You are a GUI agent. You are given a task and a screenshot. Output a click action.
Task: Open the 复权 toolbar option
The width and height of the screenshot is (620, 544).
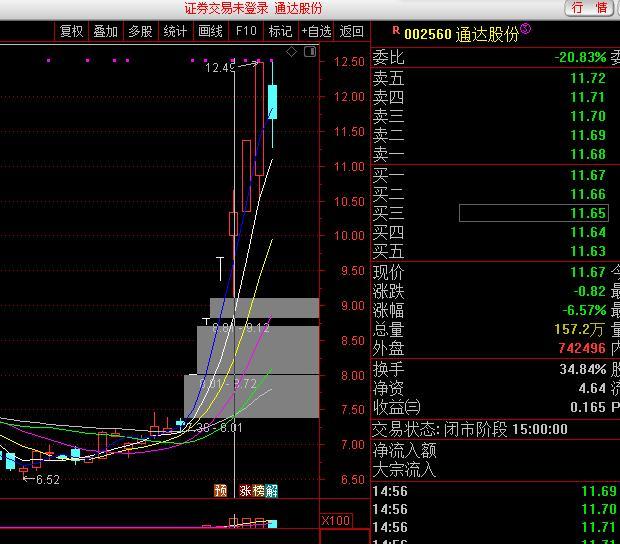click(x=72, y=31)
